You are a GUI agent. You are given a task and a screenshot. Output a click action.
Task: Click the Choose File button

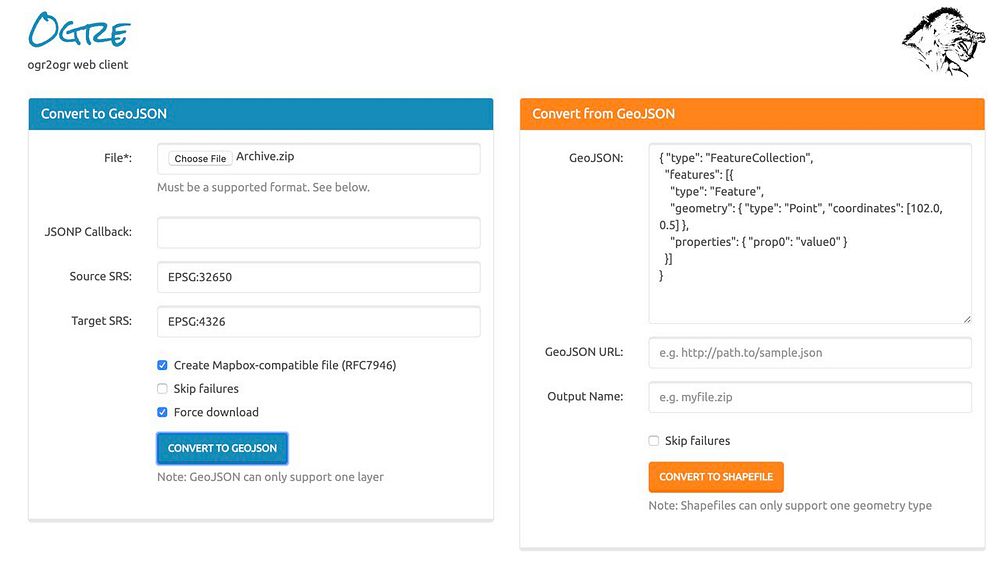tap(199, 158)
